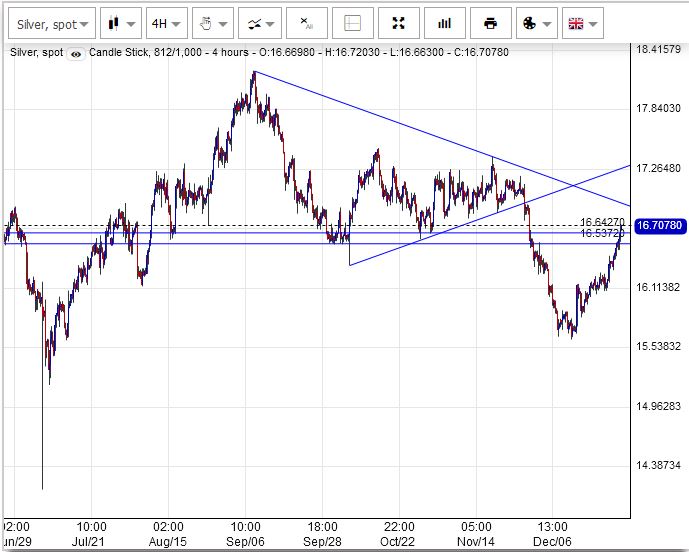The height and width of the screenshot is (552, 689).
Task: Open the Silver, spot instrument dropdown
Action: pos(52,23)
